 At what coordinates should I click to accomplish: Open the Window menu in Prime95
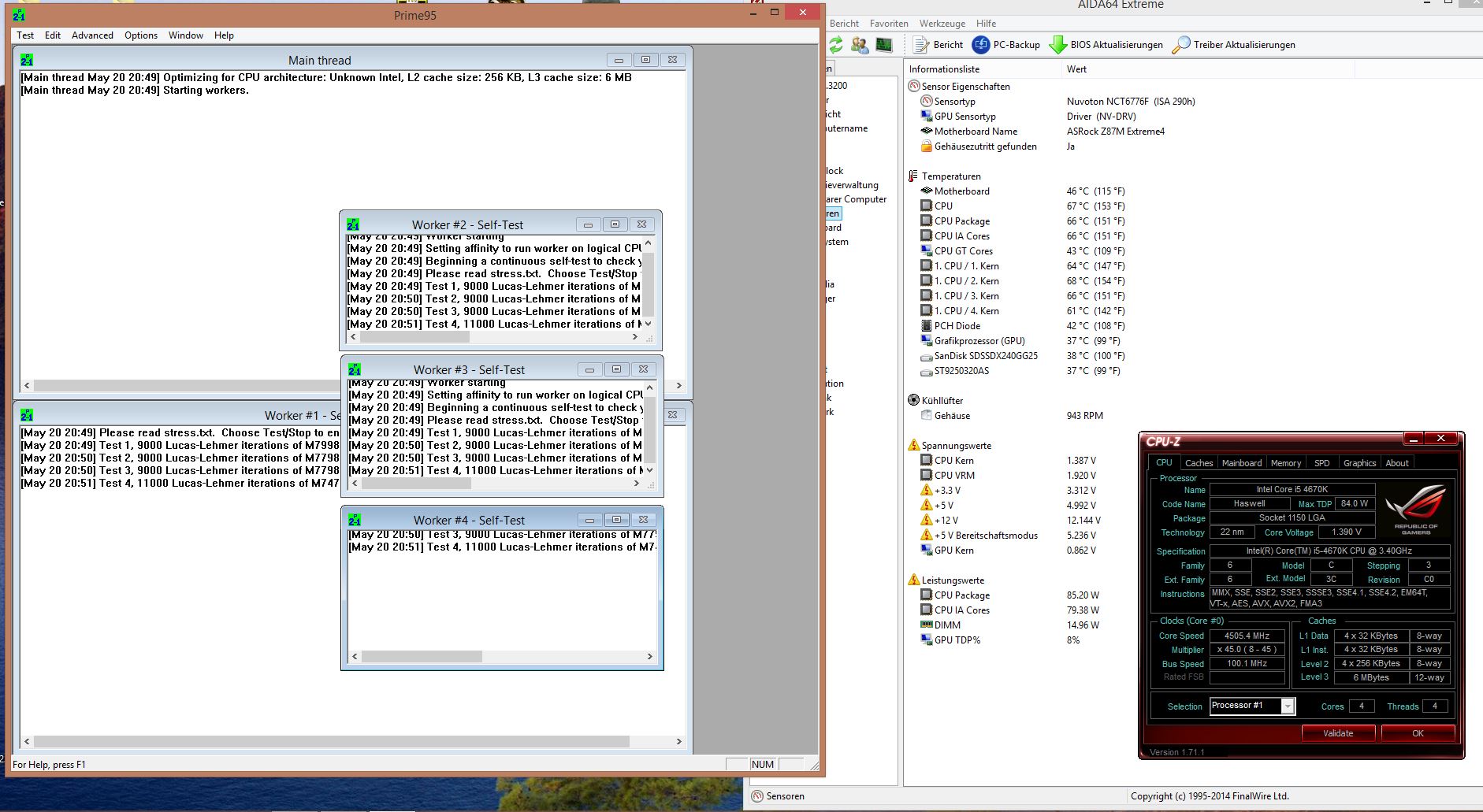point(186,35)
